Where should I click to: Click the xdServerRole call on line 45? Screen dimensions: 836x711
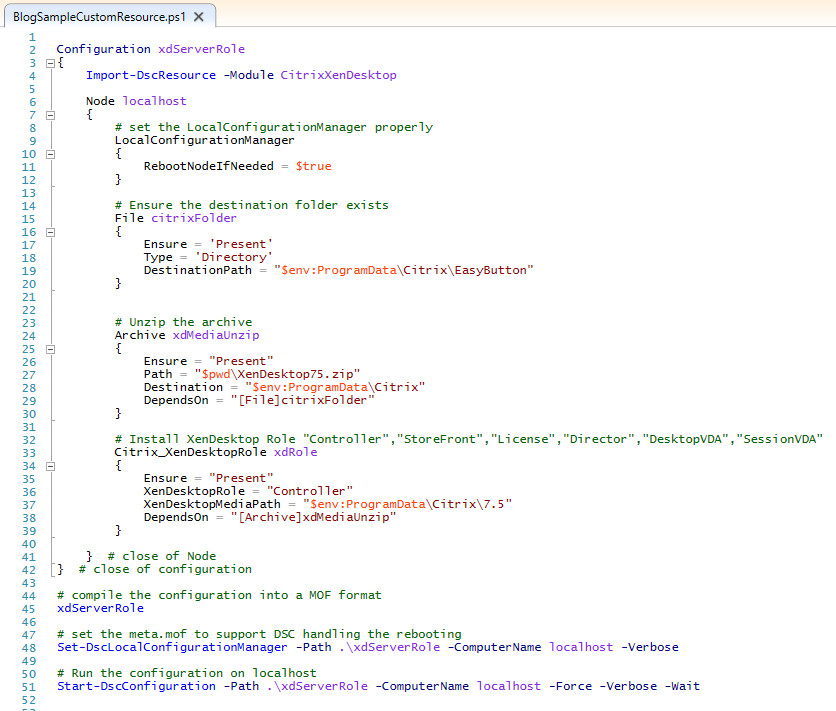point(100,608)
